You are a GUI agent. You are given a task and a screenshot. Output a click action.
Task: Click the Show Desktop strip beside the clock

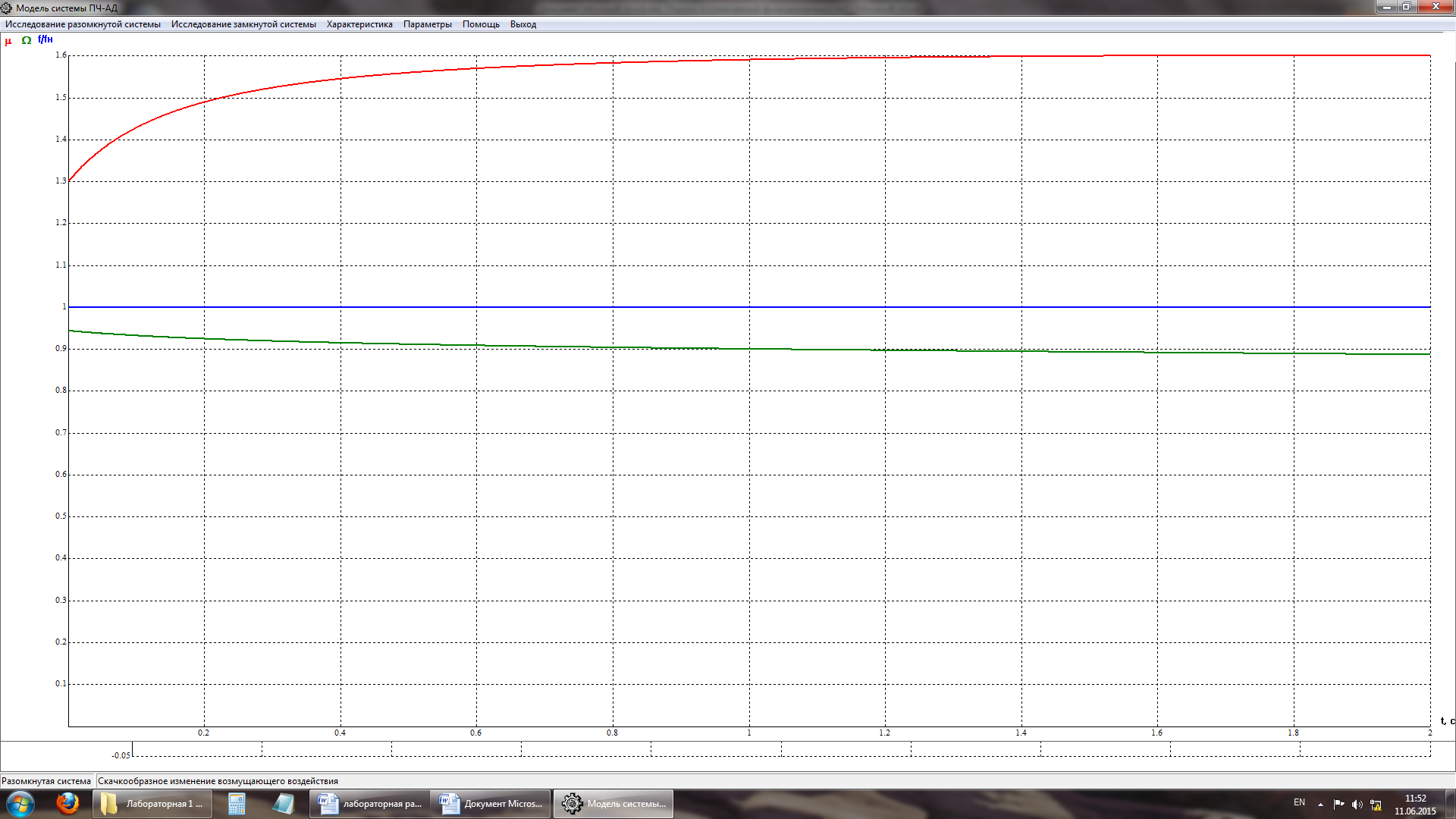click(x=1450, y=804)
